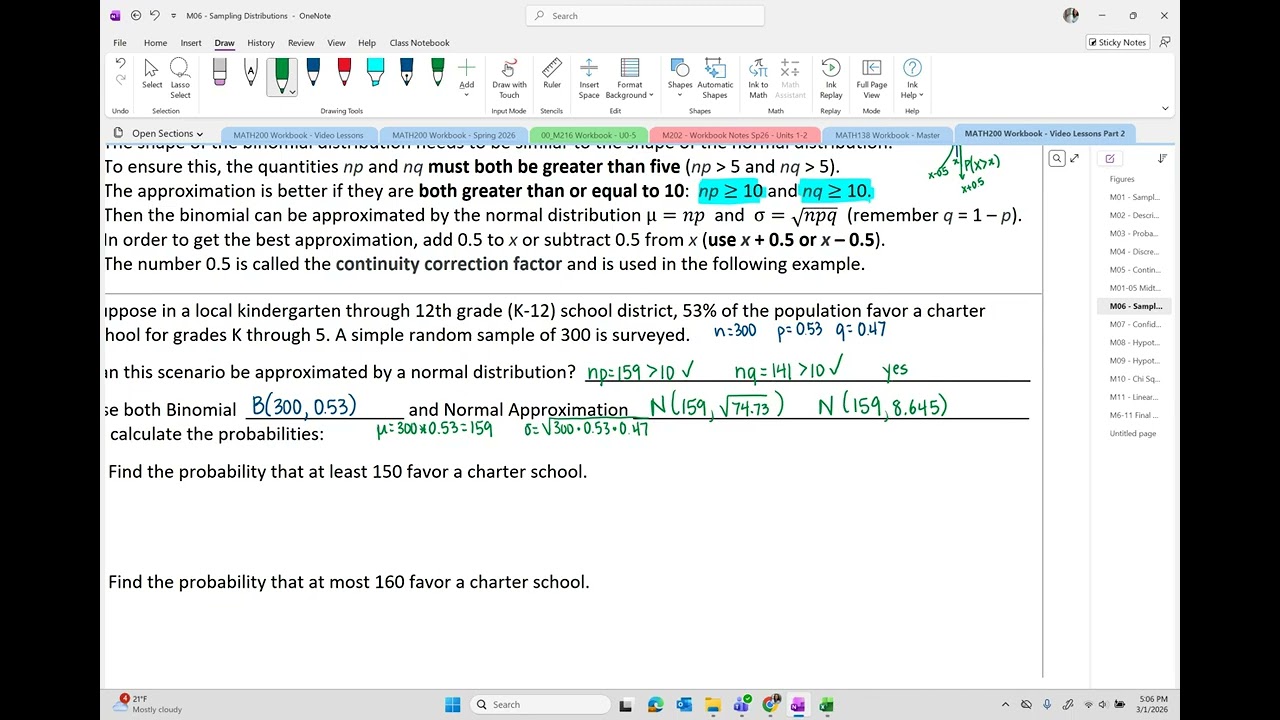Open the Untitled page entry
1280x720 pixels.
click(1135, 433)
